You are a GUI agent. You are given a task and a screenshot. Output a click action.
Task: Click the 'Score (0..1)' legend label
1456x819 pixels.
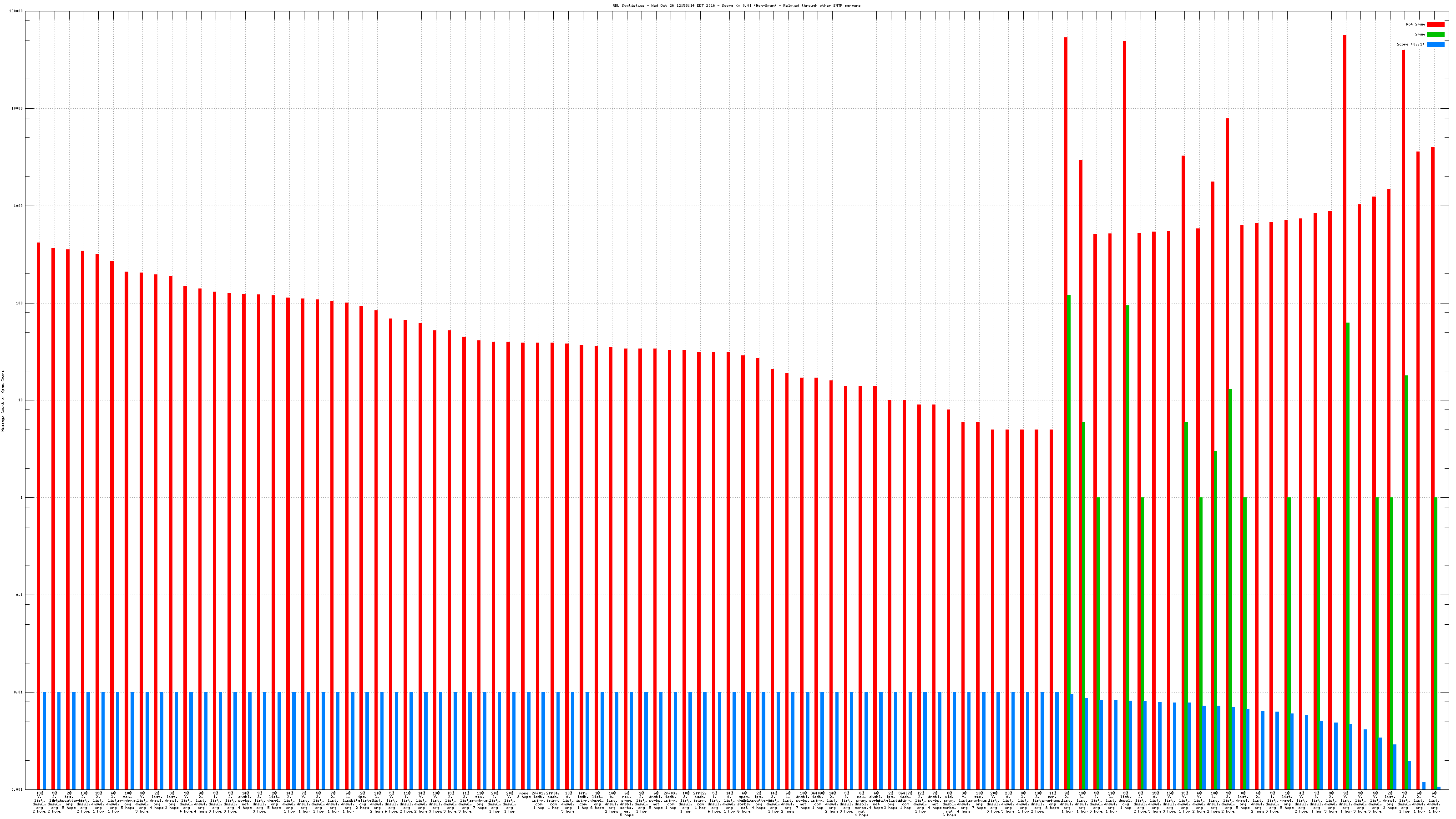(x=1410, y=44)
